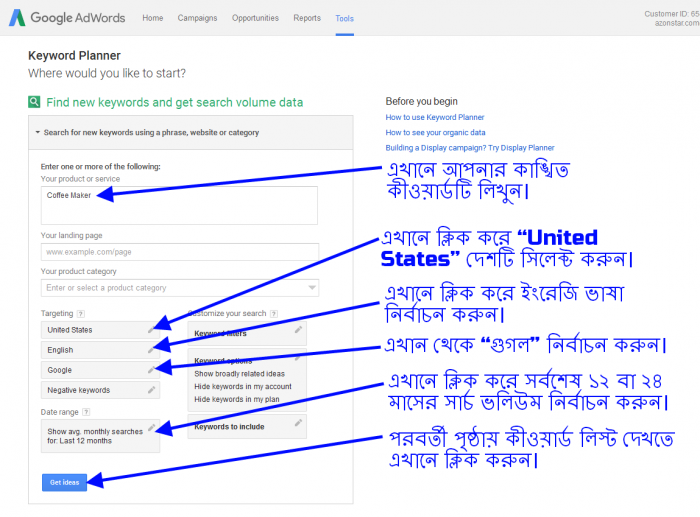Click Show avg. monthly searches box
The image size is (700, 517).
pos(100,436)
